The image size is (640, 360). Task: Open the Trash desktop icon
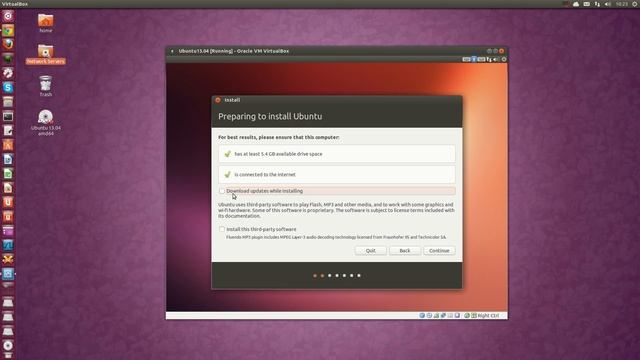click(46, 86)
